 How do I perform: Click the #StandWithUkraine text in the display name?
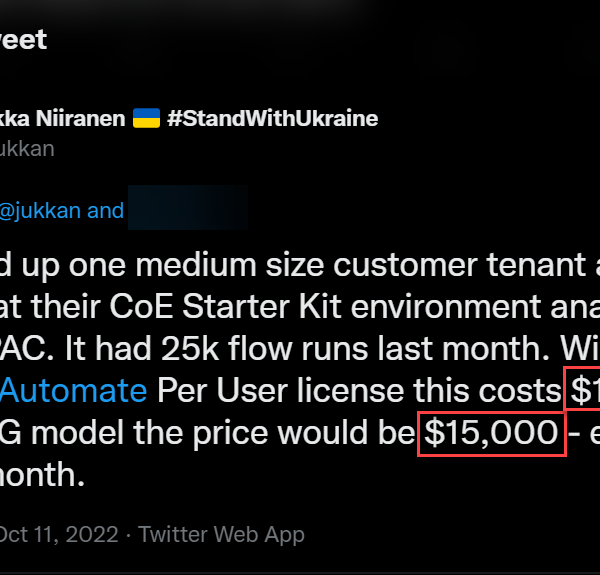click(273, 118)
